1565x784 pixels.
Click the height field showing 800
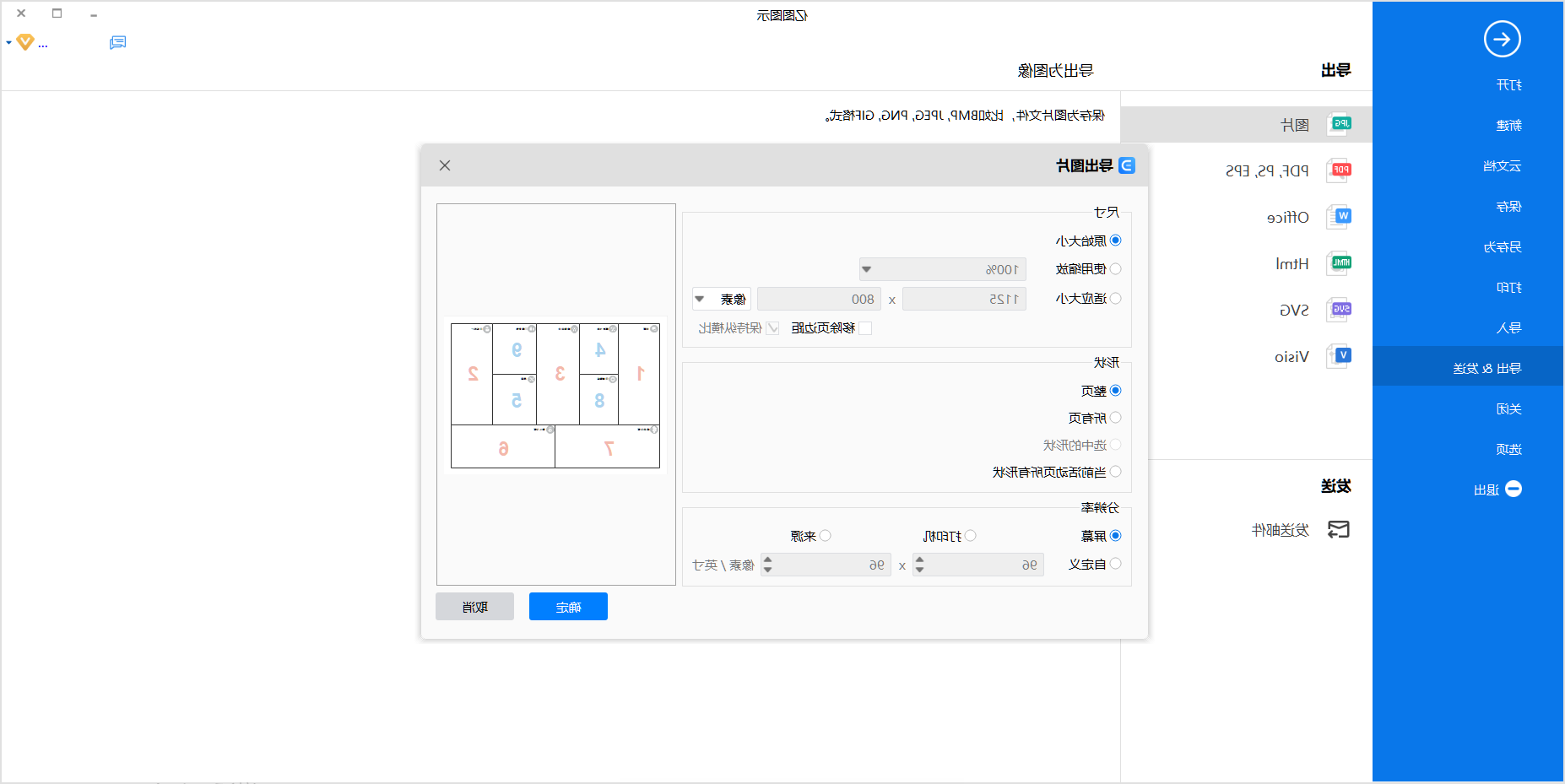click(819, 299)
